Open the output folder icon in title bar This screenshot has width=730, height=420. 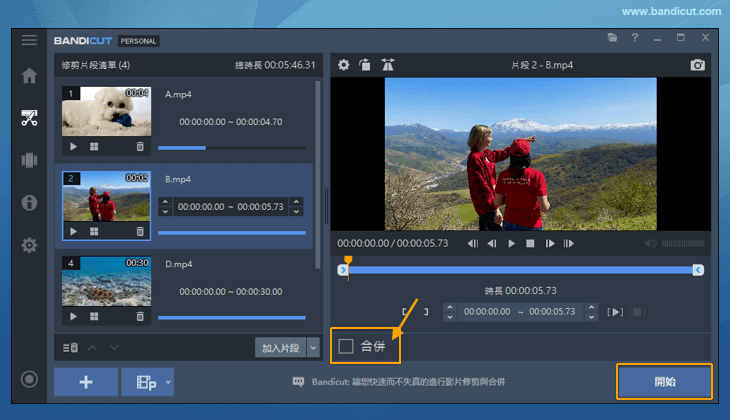pos(612,38)
